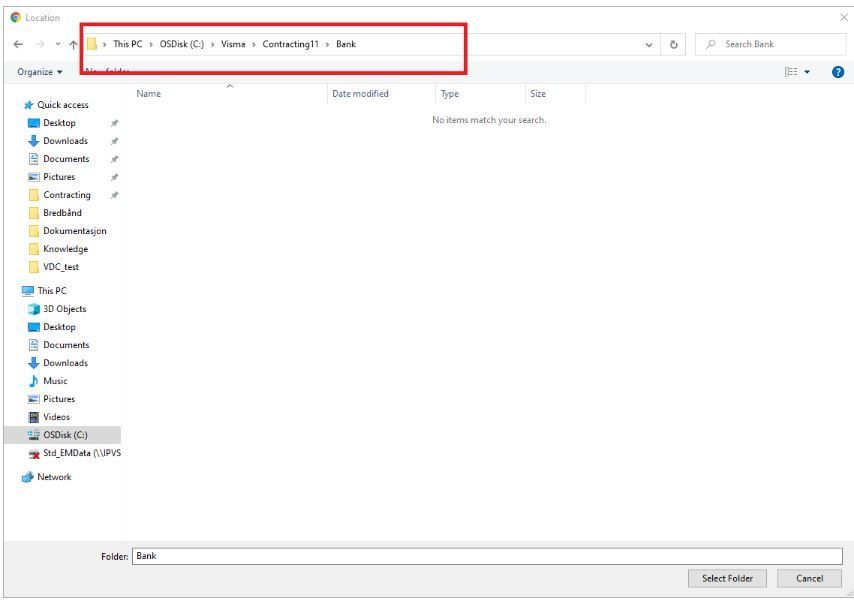Select This PC in navigation pane
This screenshot has width=854, height=600.
coord(52,291)
